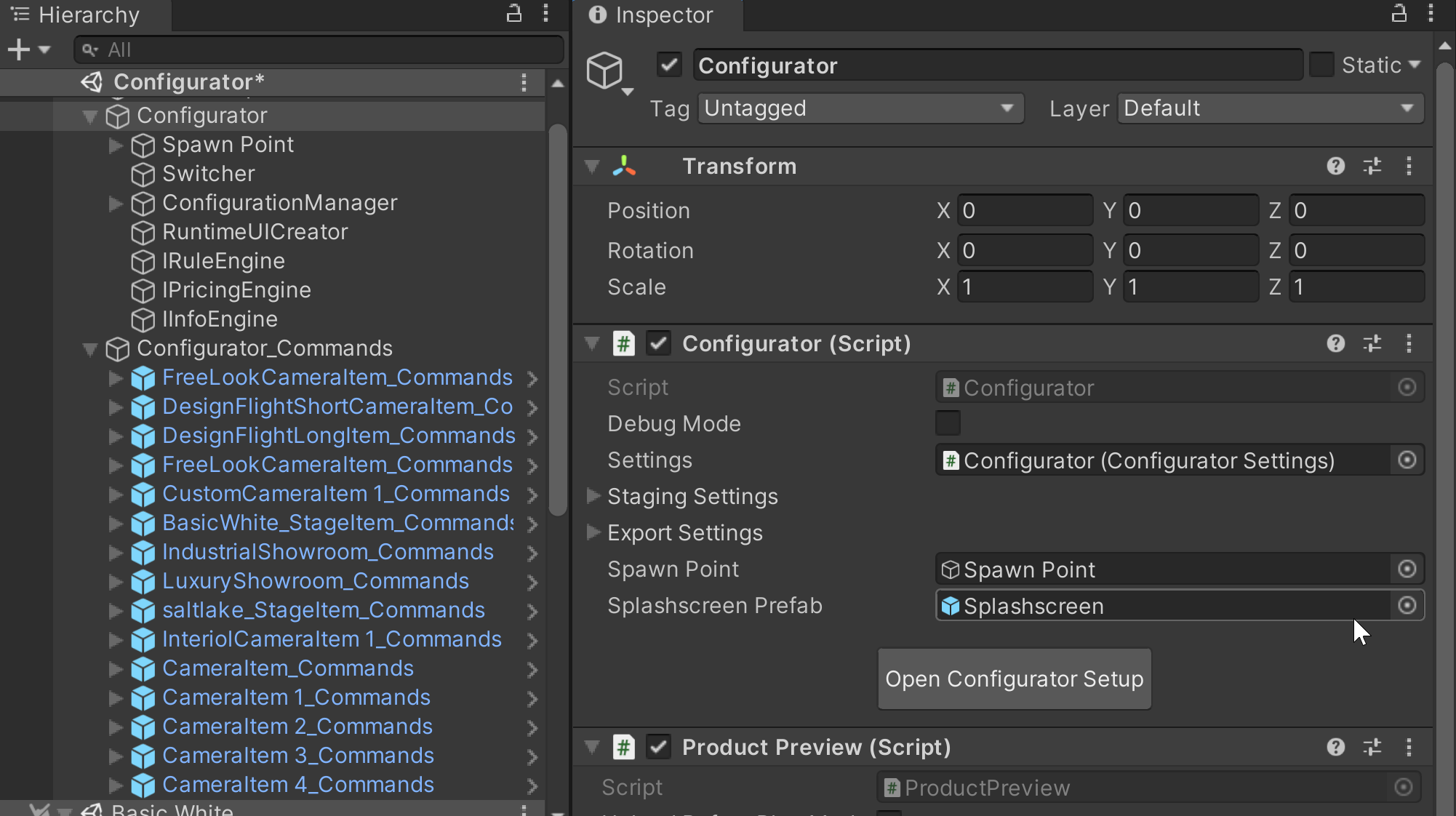1456x816 pixels.
Task: Click the Hierarchy vertical scrollbar thumb
Action: 557,320
